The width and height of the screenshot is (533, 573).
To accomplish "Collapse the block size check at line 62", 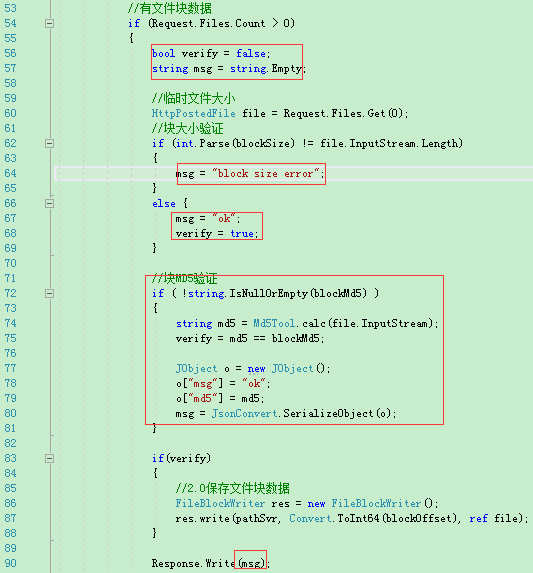I will pyautogui.click(x=49, y=144).
